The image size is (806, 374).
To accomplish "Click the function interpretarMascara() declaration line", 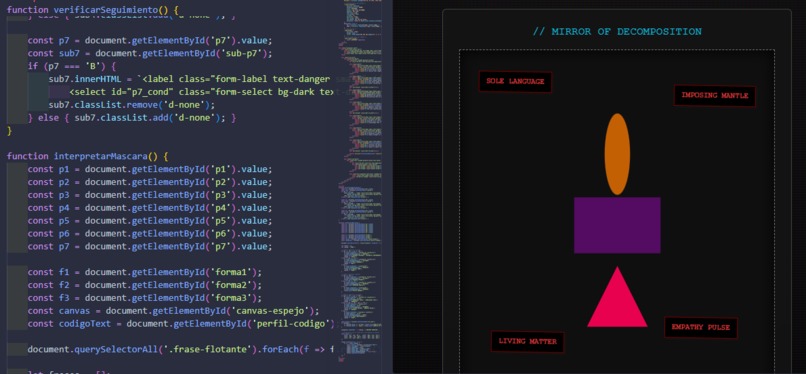I will click(87, 156).
